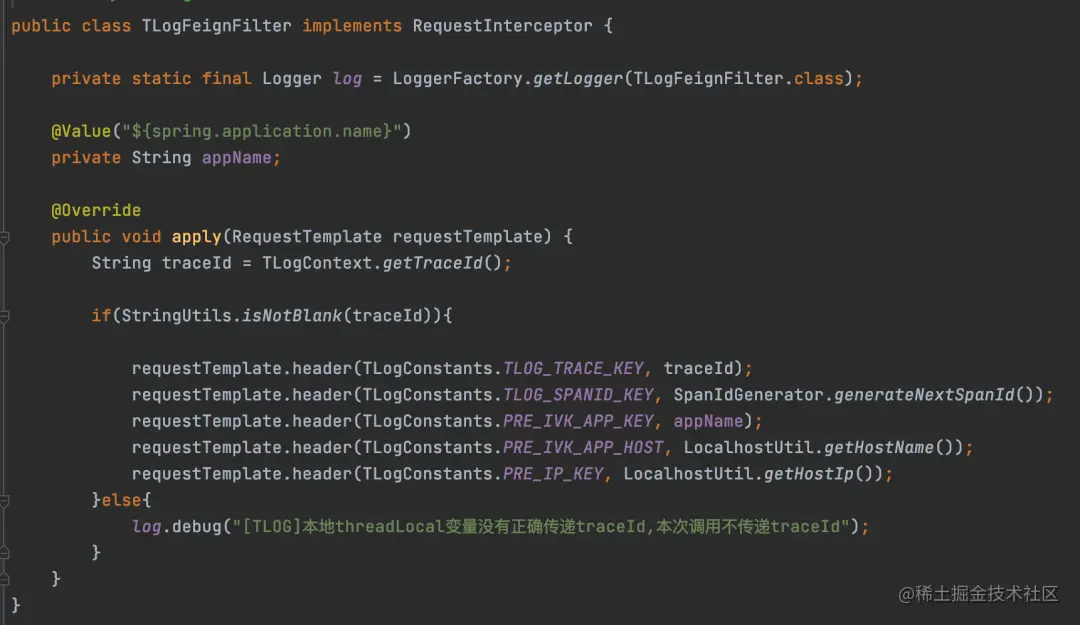The height and width of the screenshot is (625, 1080).
Task: Click the getHostName method call
Action: point(879,447)
